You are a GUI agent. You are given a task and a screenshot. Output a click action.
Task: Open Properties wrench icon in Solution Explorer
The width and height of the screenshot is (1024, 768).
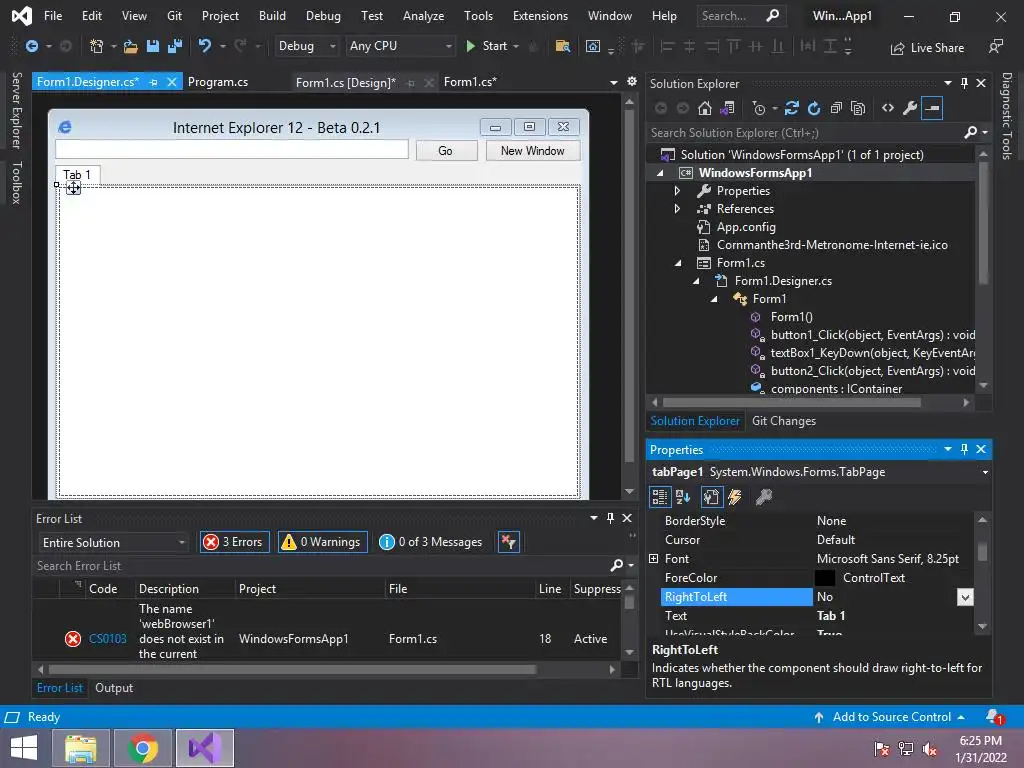coord(910,108)
